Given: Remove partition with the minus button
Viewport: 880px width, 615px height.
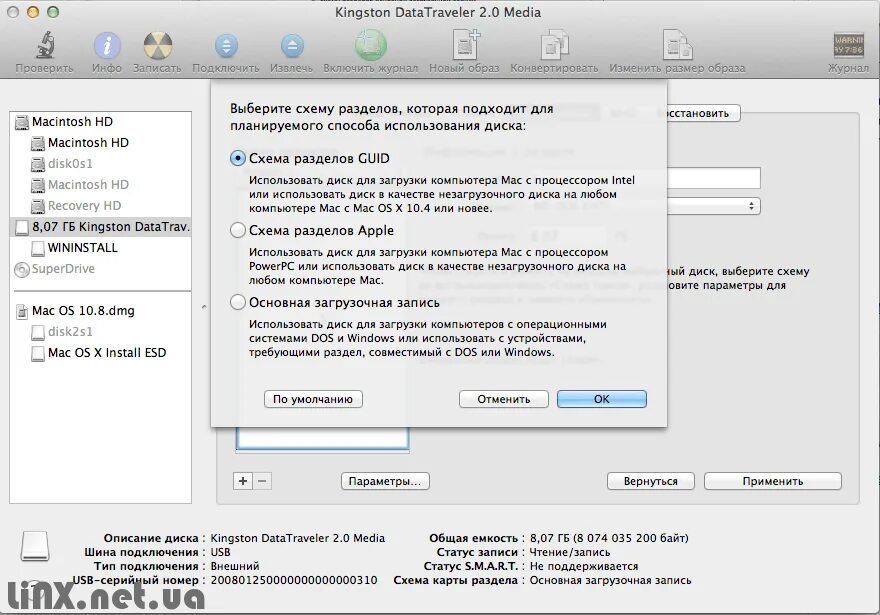Looking at the screenshot, I should point(262,481).
